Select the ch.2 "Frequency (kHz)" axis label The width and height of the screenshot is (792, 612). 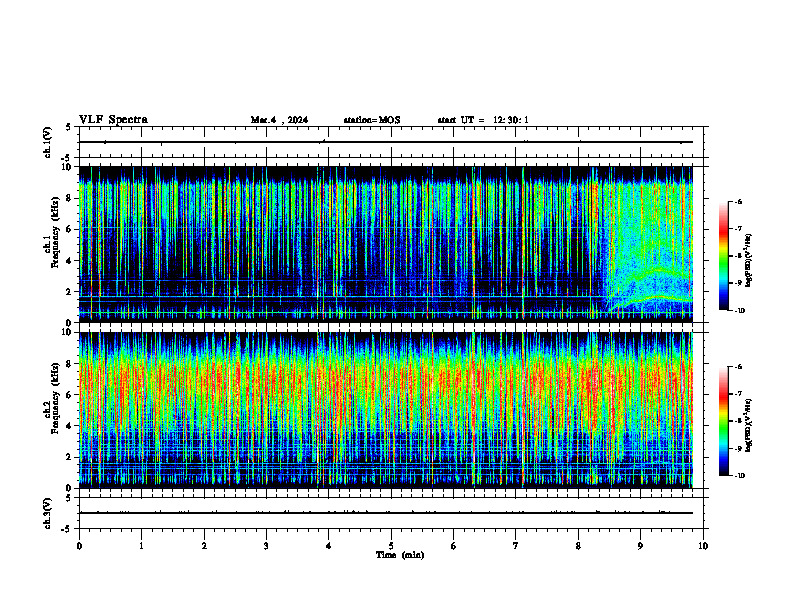[x=54, y=397]
